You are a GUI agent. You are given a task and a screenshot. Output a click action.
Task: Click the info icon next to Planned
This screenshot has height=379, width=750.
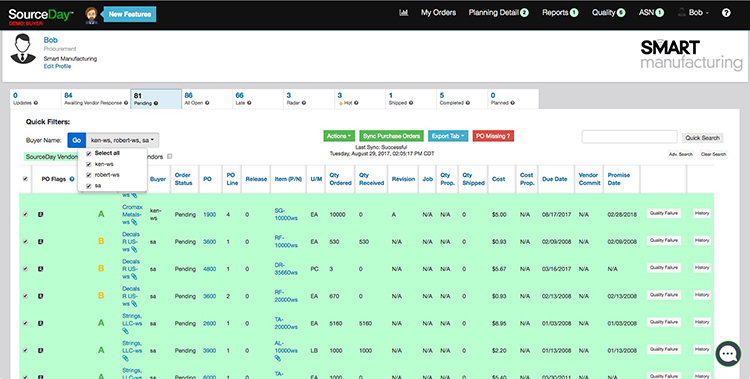[x=512, y=103]
